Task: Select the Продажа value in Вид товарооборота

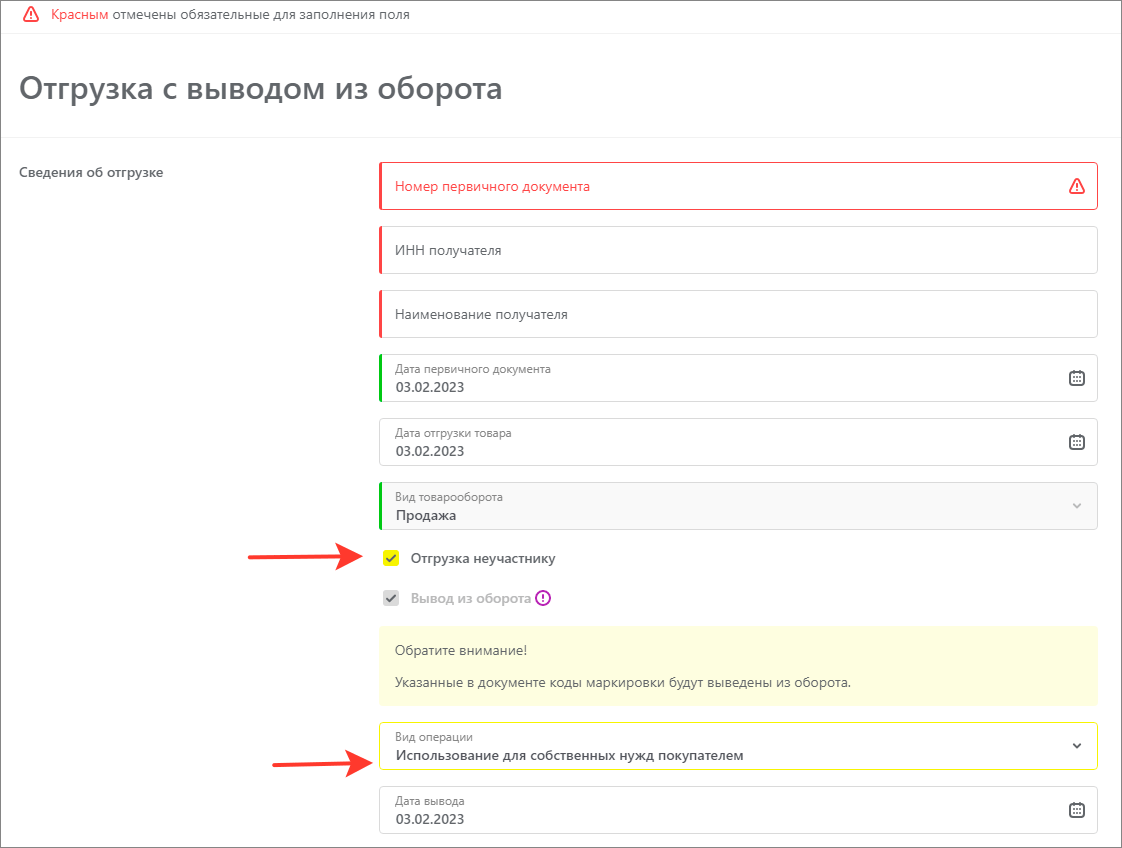Action: [x=426, y=515]
